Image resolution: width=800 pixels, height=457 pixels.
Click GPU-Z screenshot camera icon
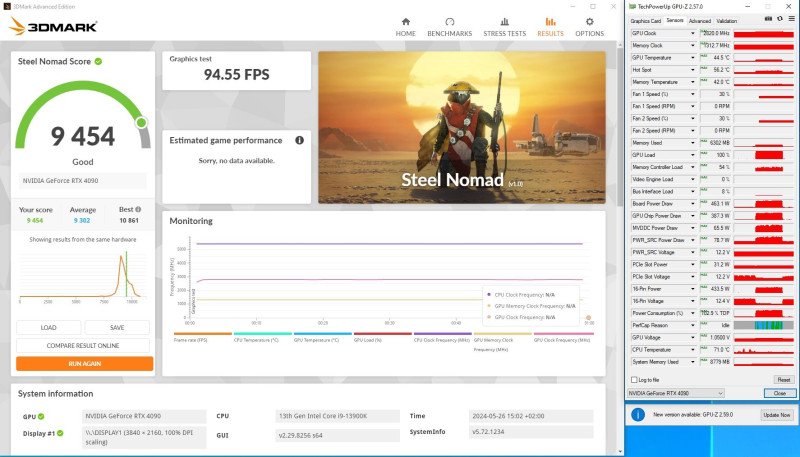pyautogui.click(x=768, y=19)
